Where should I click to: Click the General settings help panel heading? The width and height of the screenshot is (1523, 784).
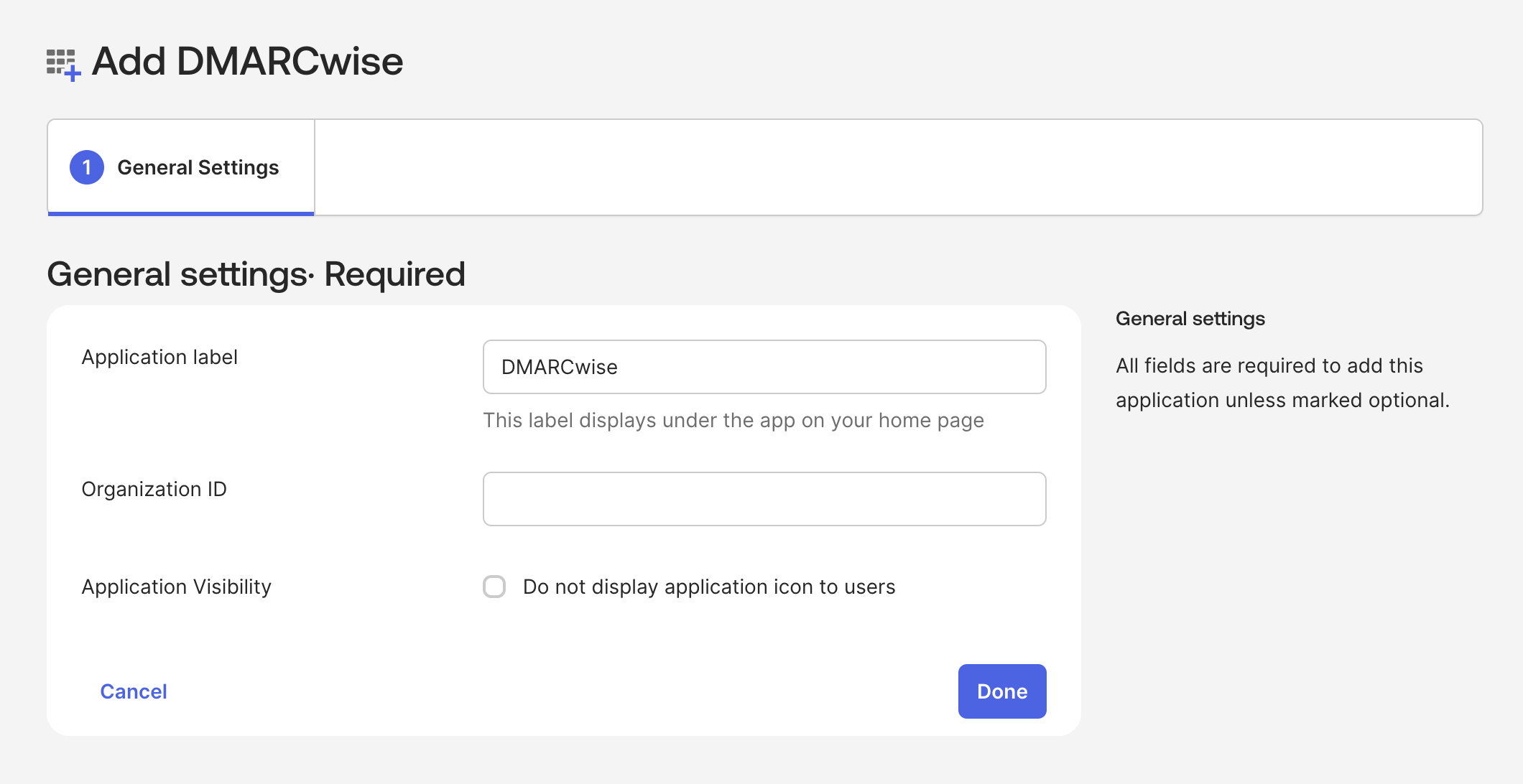[1190, 318]
